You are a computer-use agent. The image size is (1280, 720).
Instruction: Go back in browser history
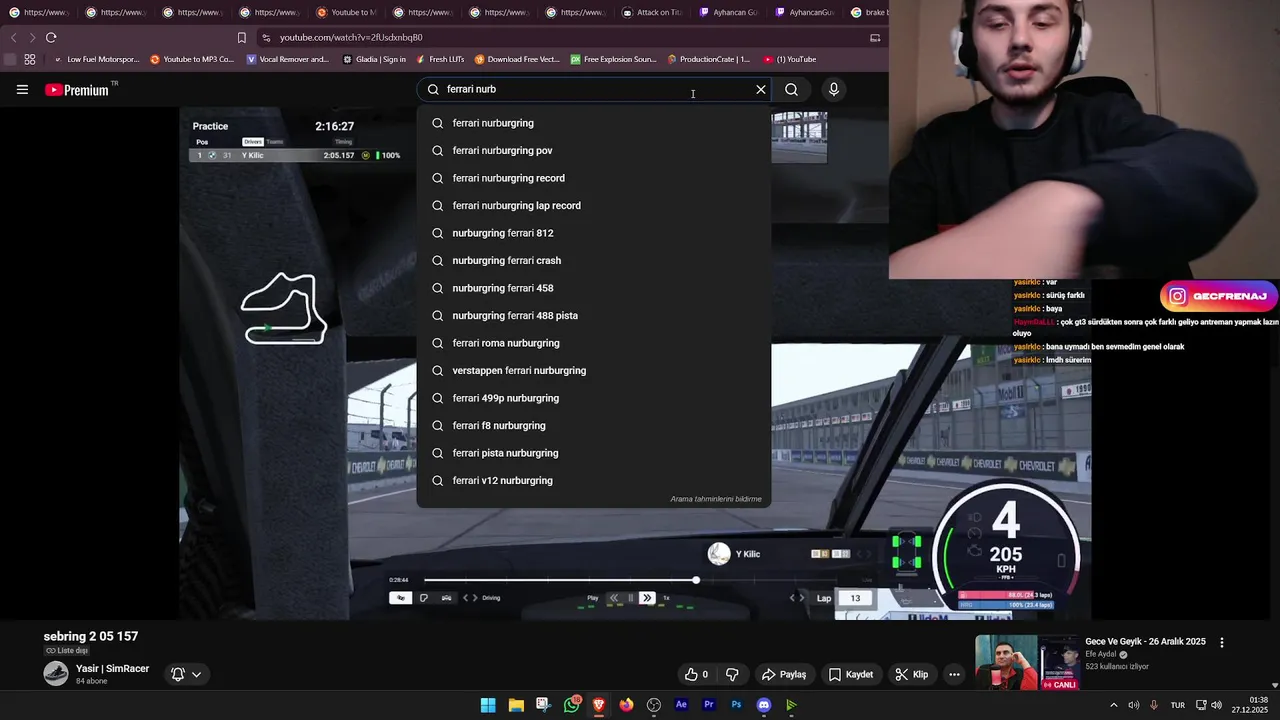point(13,37)
